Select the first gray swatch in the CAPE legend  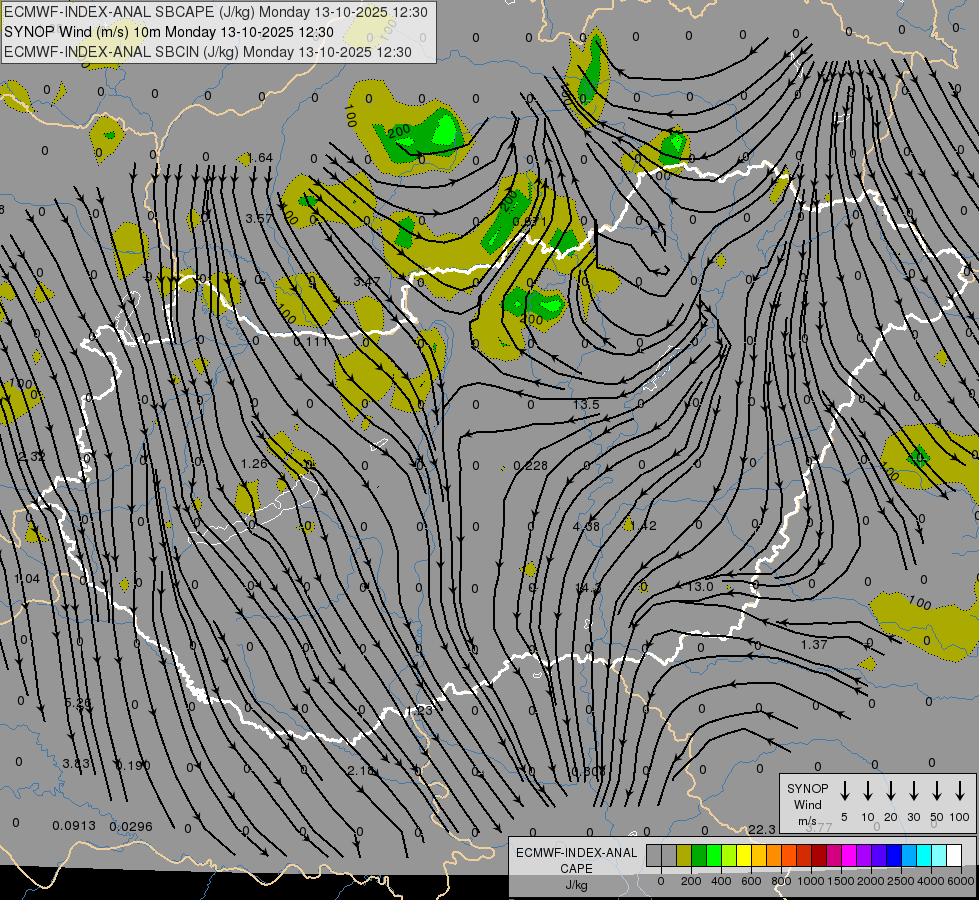[654, 855]
